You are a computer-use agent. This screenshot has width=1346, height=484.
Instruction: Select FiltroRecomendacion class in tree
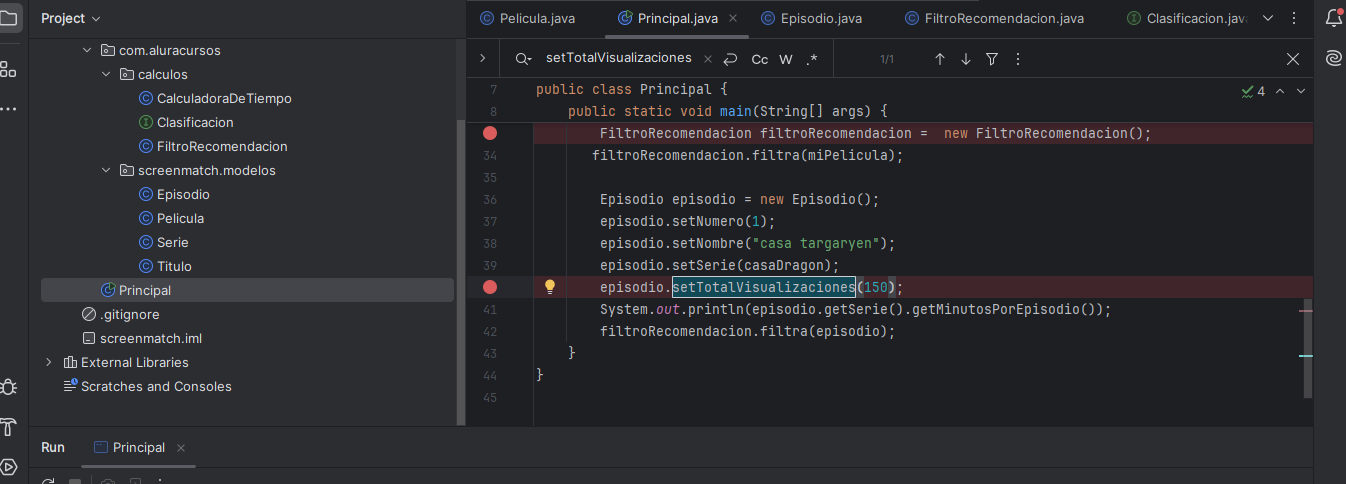click(222, 146)
